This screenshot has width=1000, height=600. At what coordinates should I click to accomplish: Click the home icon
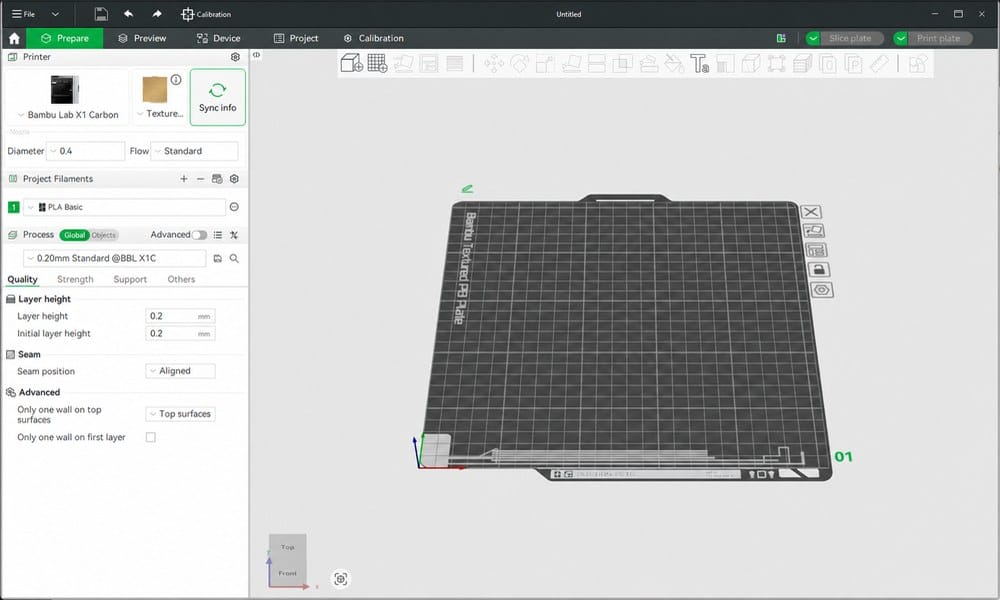14,38
